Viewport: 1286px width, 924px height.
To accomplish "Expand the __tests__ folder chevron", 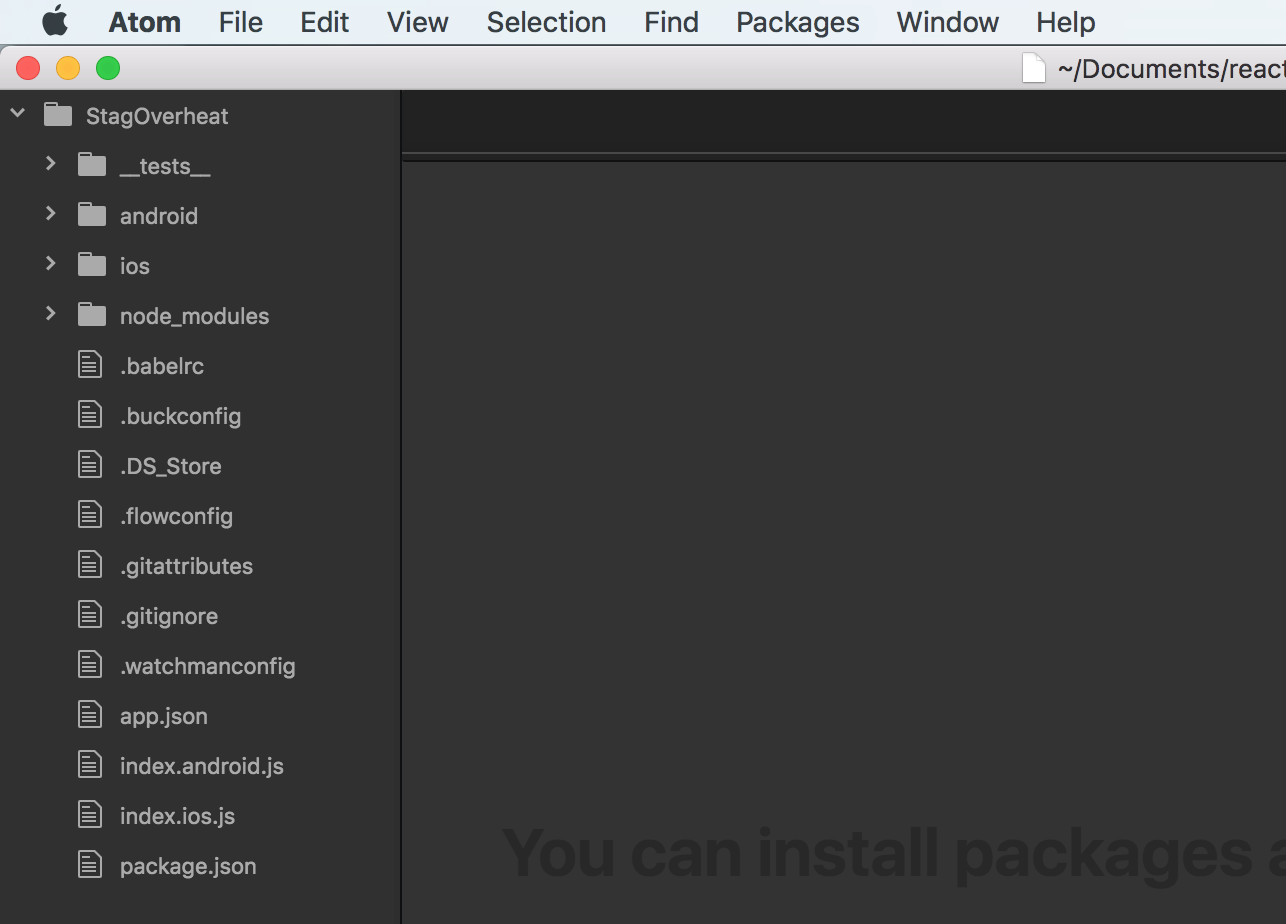I will click(51, 163).
